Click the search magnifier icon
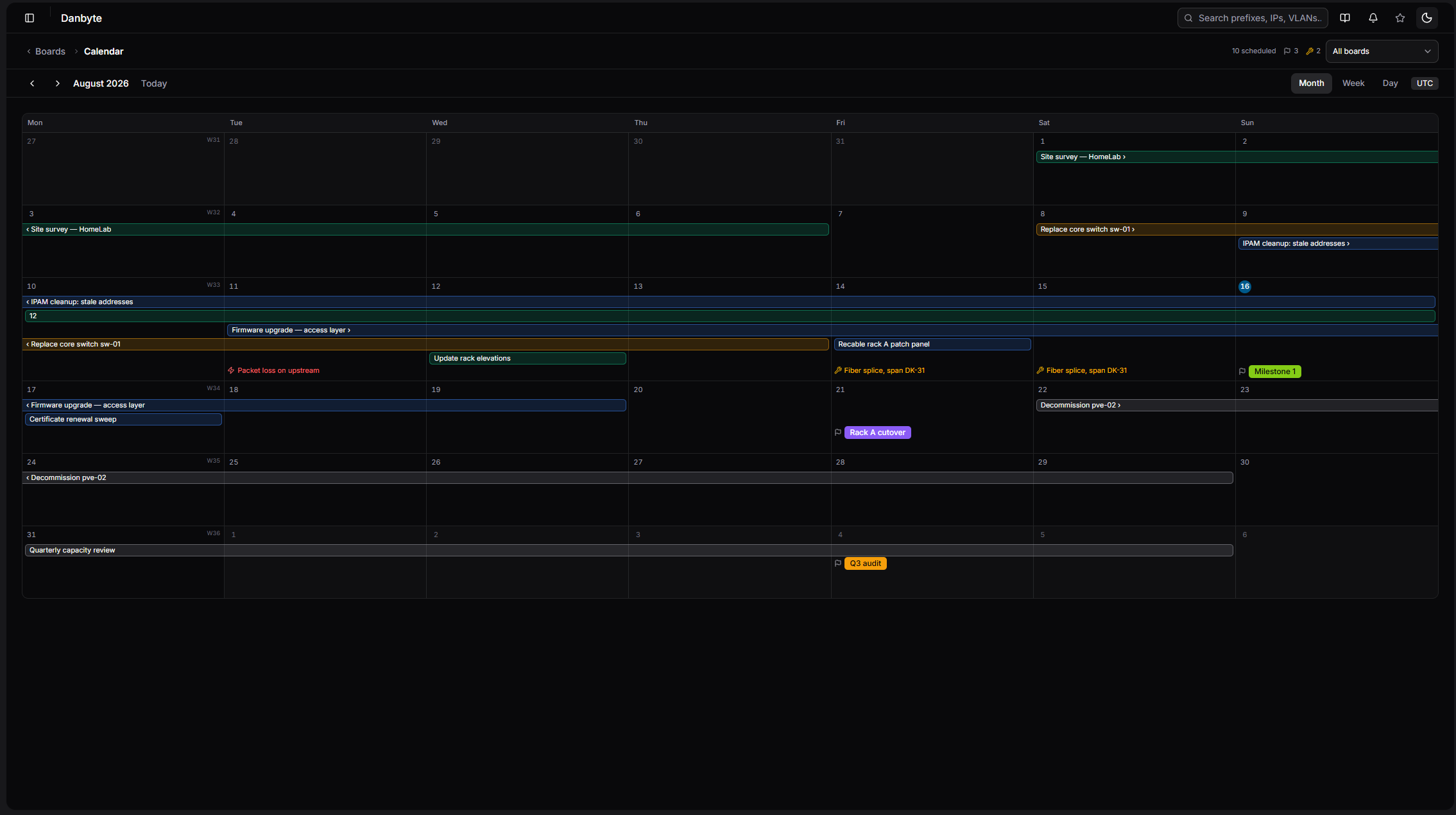 [x=1188, y=18]
